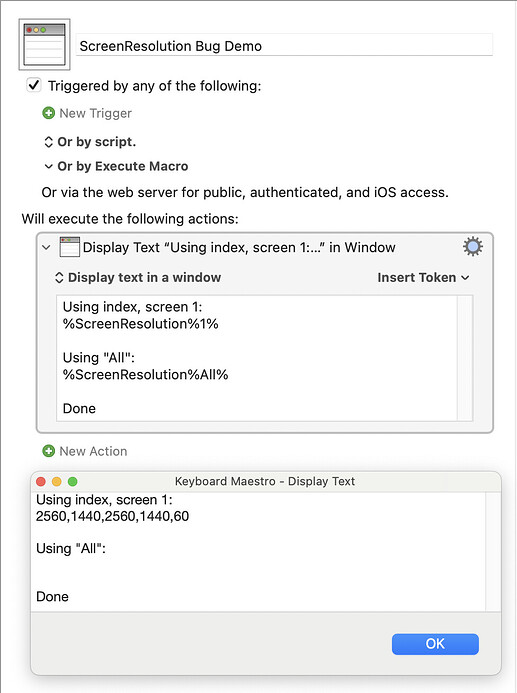The image size is (517, 693).
Task: Click the Display Text action window icon
Action: 69,247
